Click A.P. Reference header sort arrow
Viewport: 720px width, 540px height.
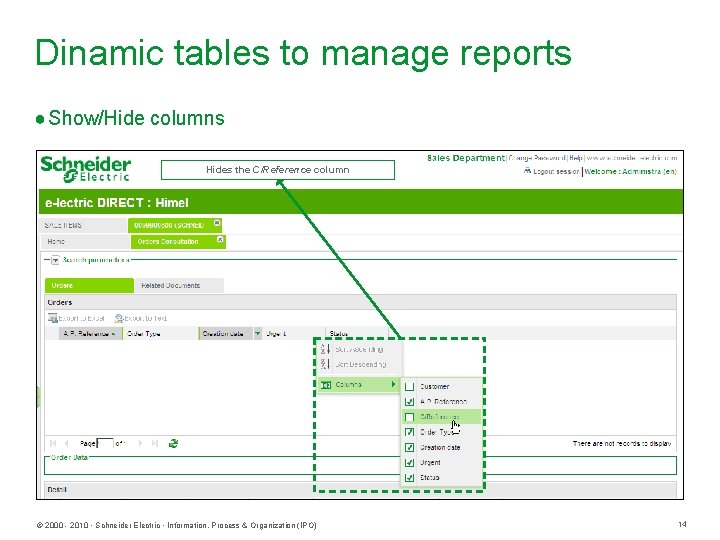pyautogui.click(x=113, y=334)
